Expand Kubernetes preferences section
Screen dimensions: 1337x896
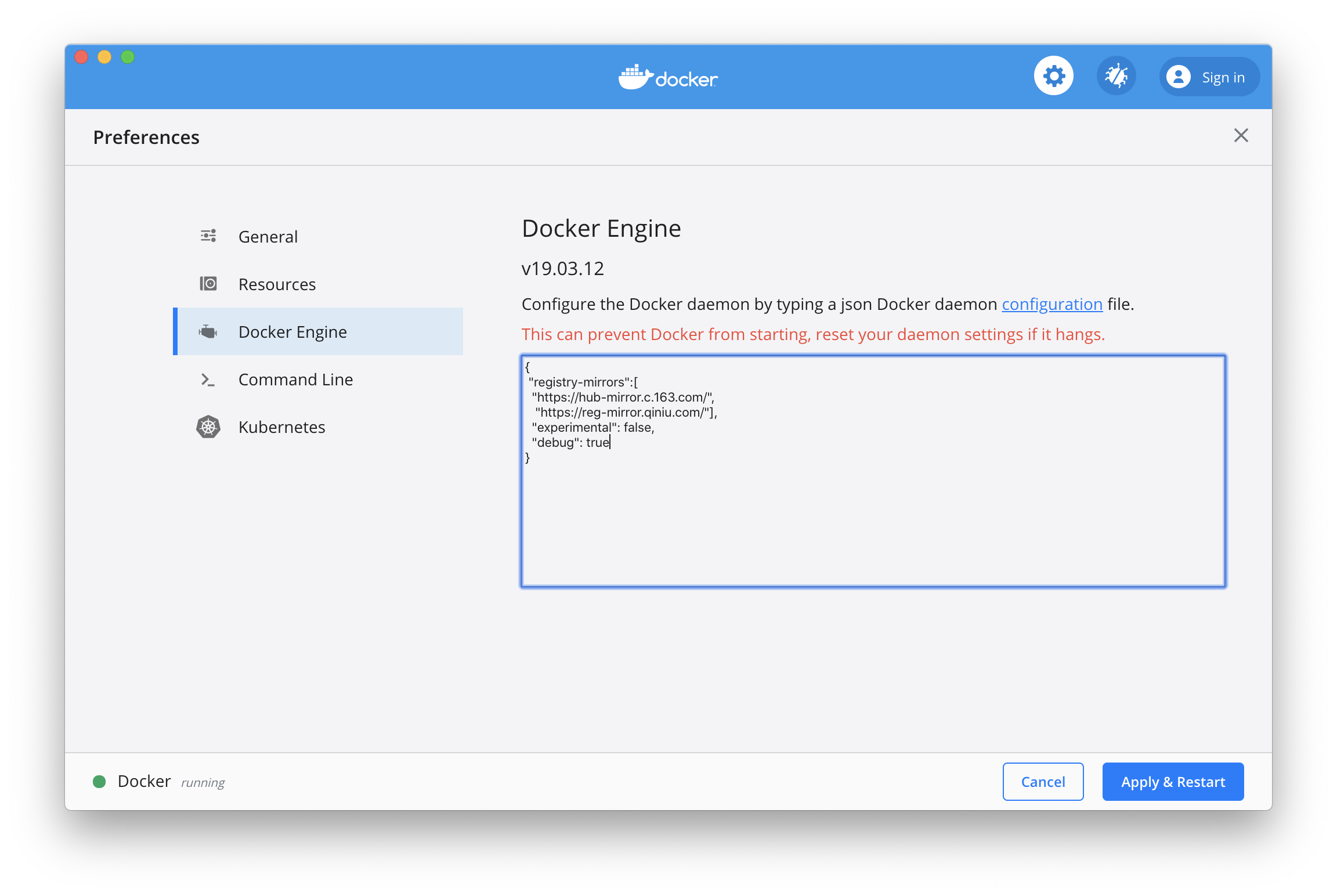point(281,426)
